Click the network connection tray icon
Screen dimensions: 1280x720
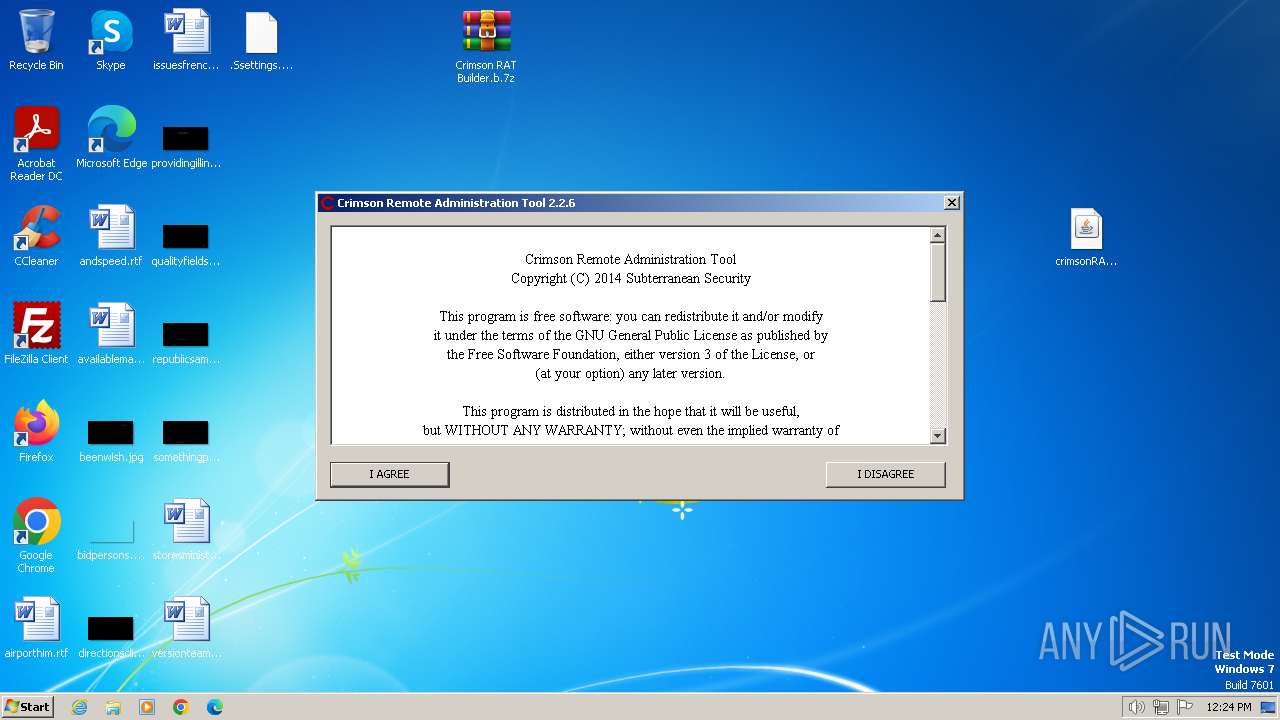1161,707
